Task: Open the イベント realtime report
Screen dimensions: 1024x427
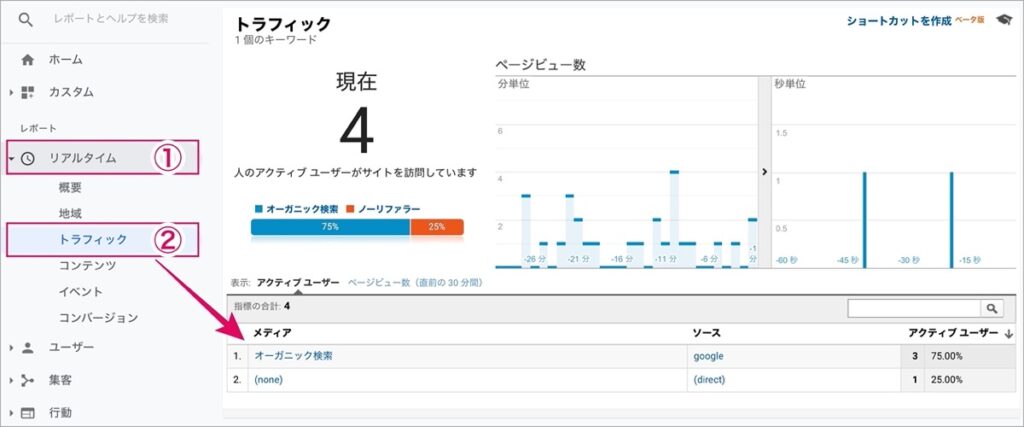Action: [81, 292]
